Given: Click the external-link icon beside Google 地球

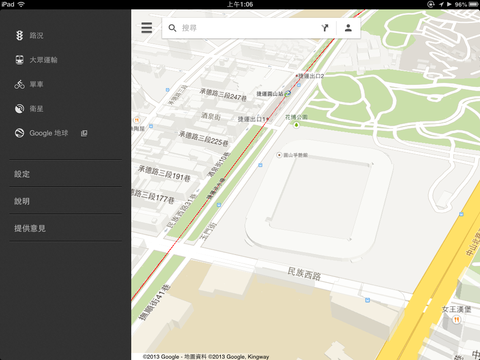Looking at the screenshot, I should [x=84, y=133].
